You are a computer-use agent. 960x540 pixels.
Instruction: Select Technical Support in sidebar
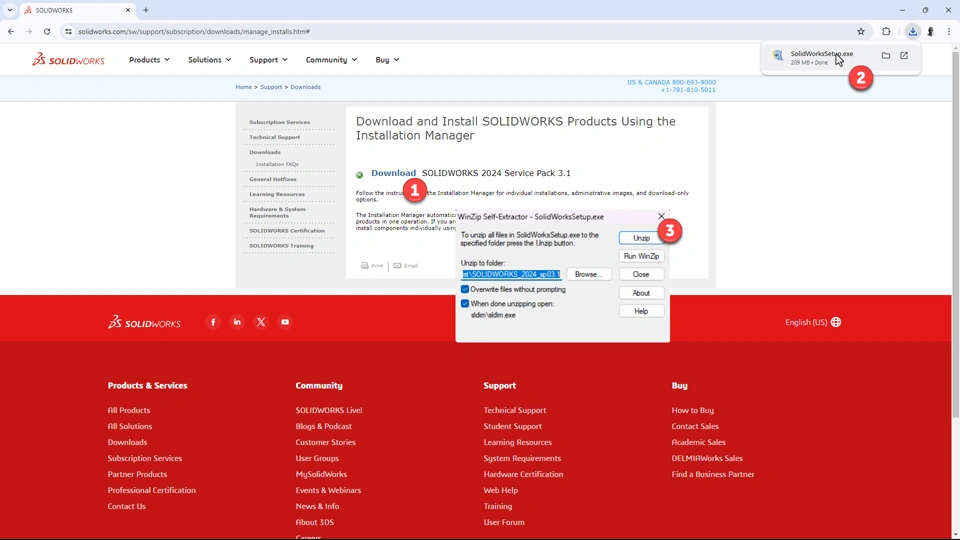274,137
